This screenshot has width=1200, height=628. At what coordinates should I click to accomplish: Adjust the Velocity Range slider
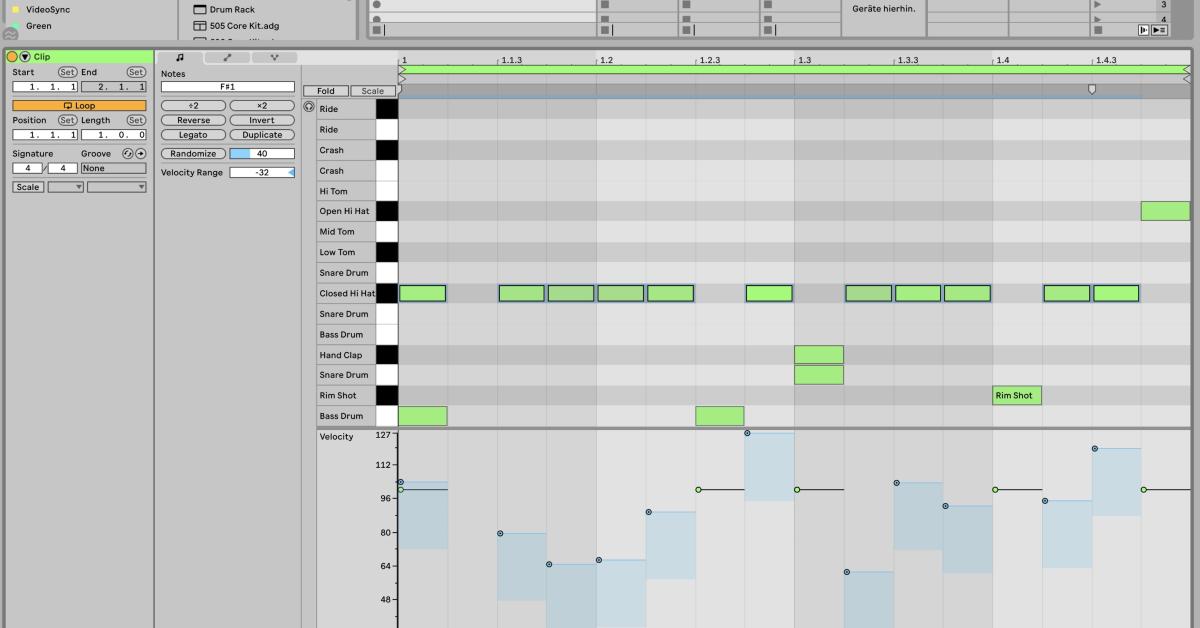click(260, 171)
